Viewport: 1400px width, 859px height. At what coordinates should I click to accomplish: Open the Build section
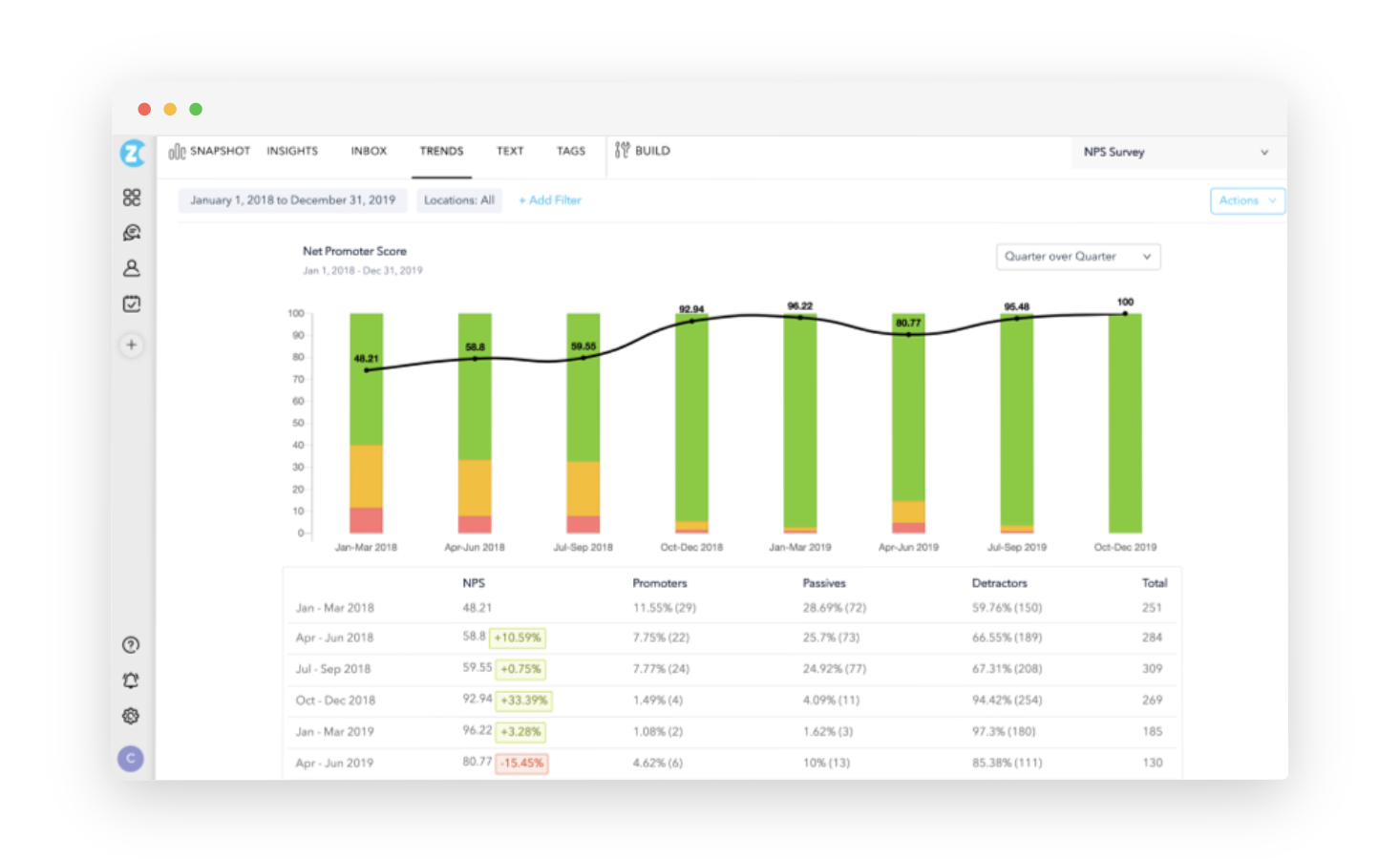click(652, 151)
